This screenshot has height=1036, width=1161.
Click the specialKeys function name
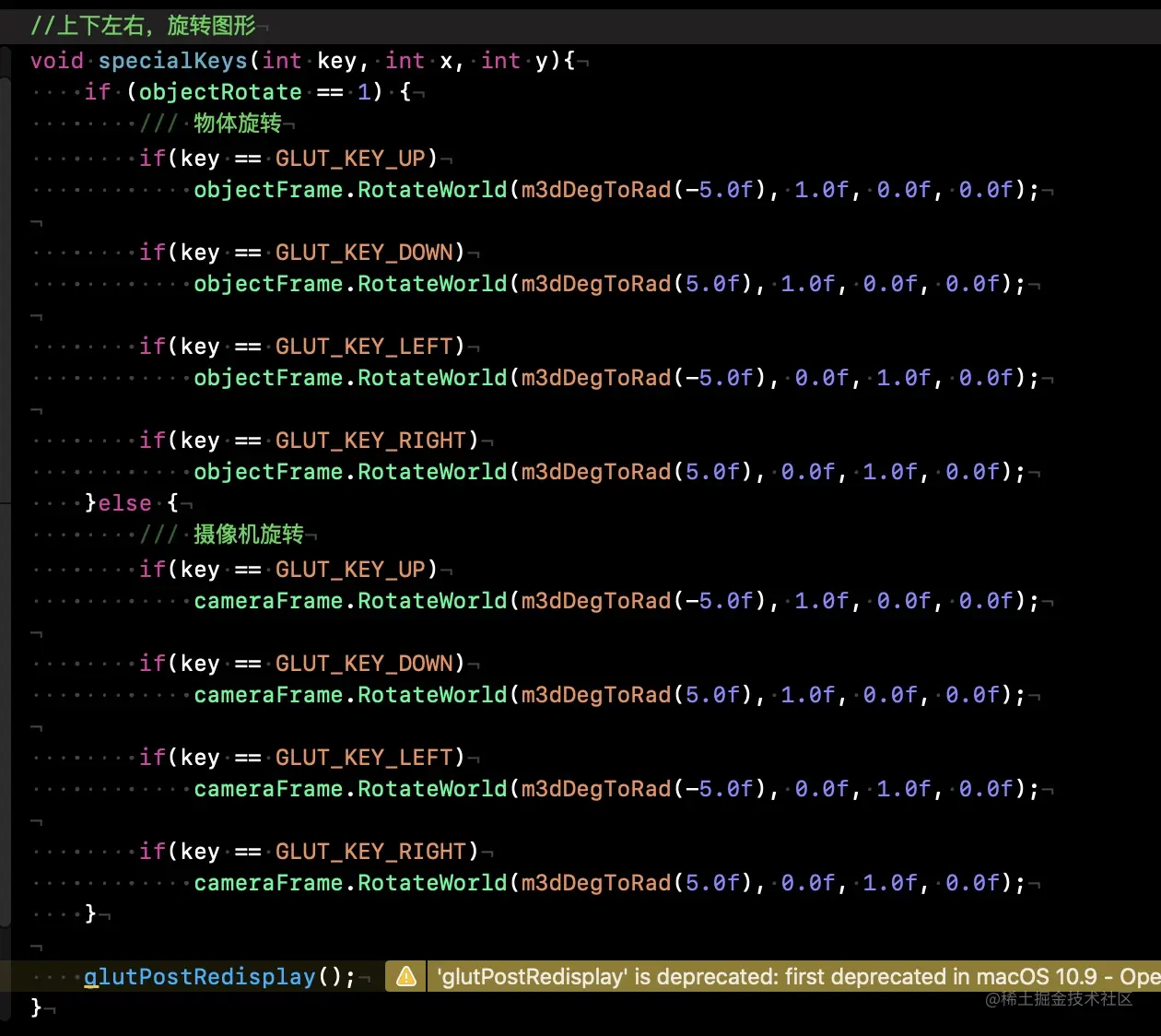173,61
